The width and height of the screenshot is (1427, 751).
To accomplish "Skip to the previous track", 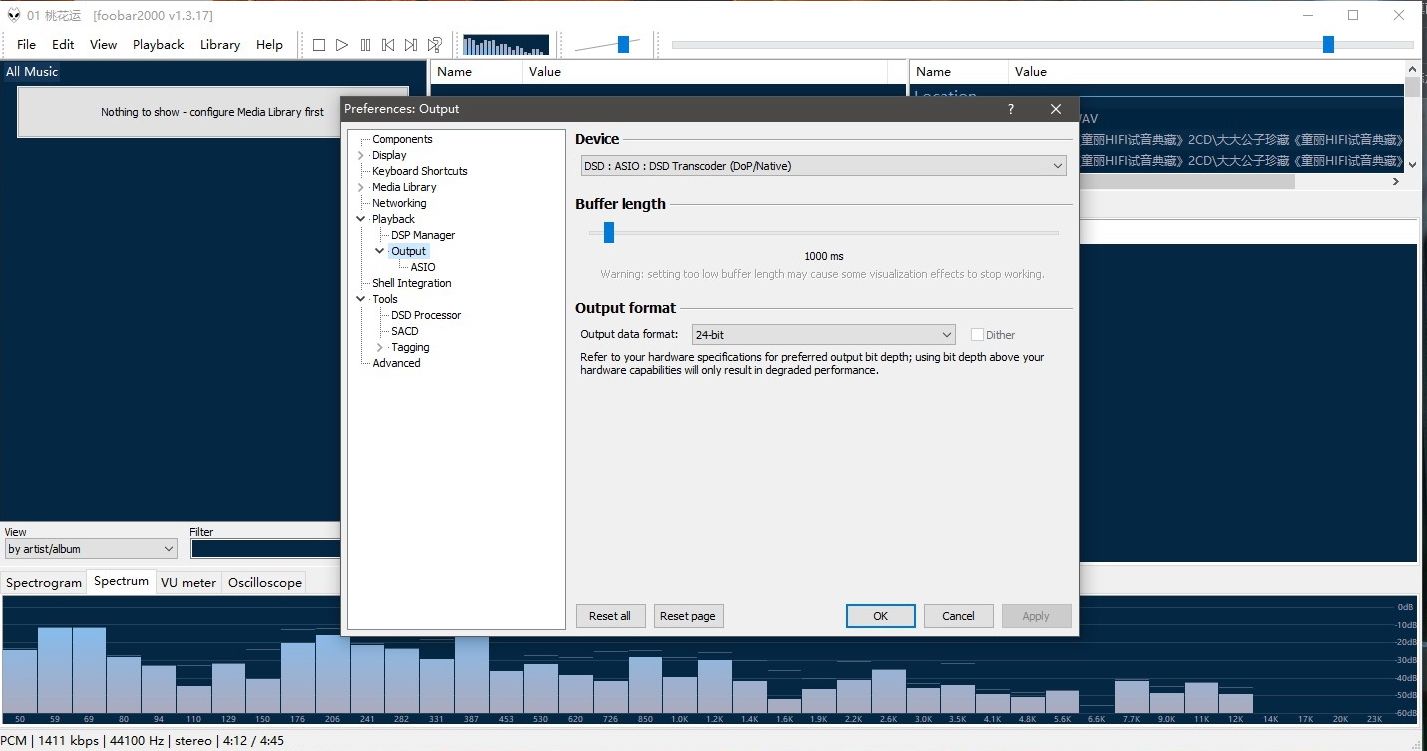I will [x=388, y=45].
